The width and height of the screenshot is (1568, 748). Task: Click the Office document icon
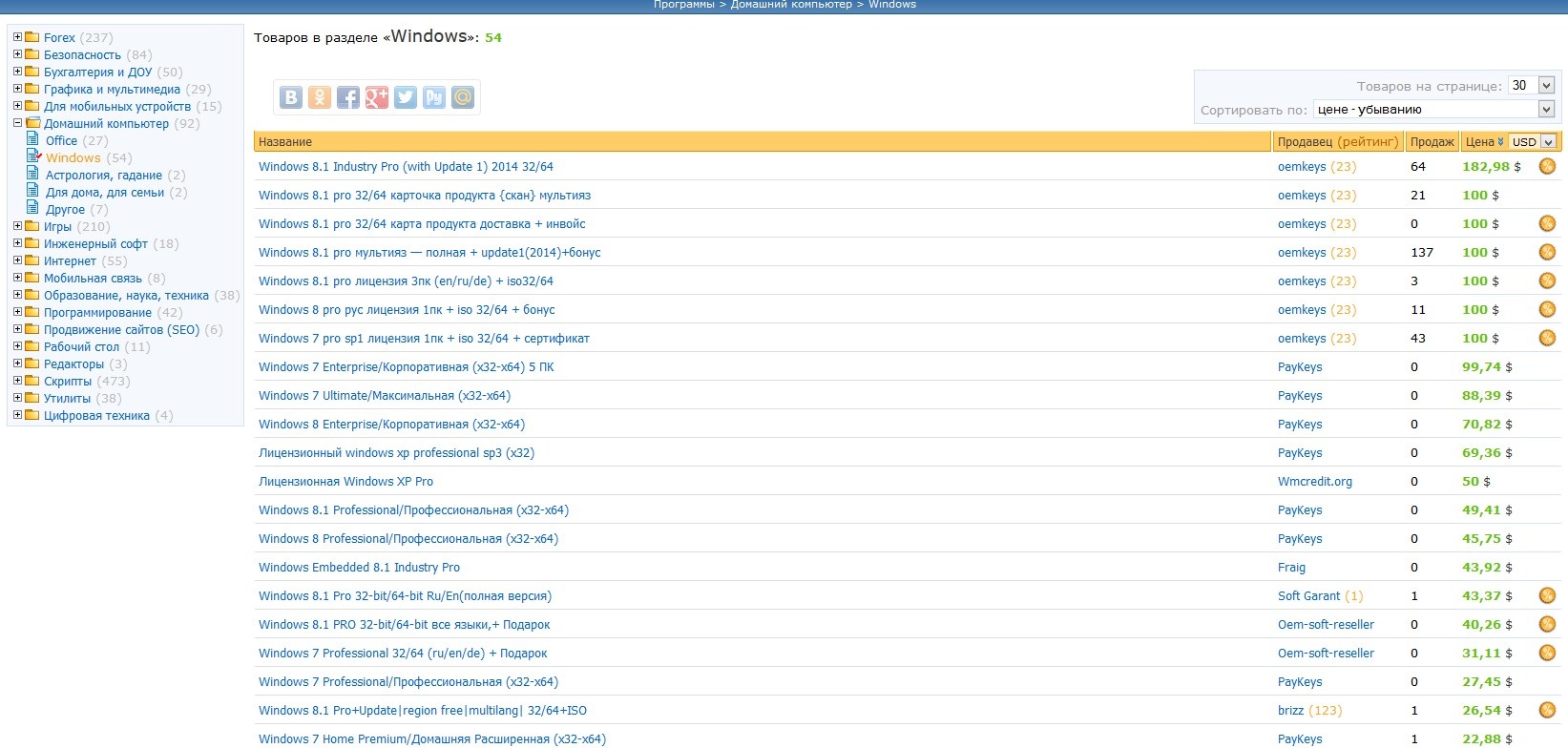[33, 140]
